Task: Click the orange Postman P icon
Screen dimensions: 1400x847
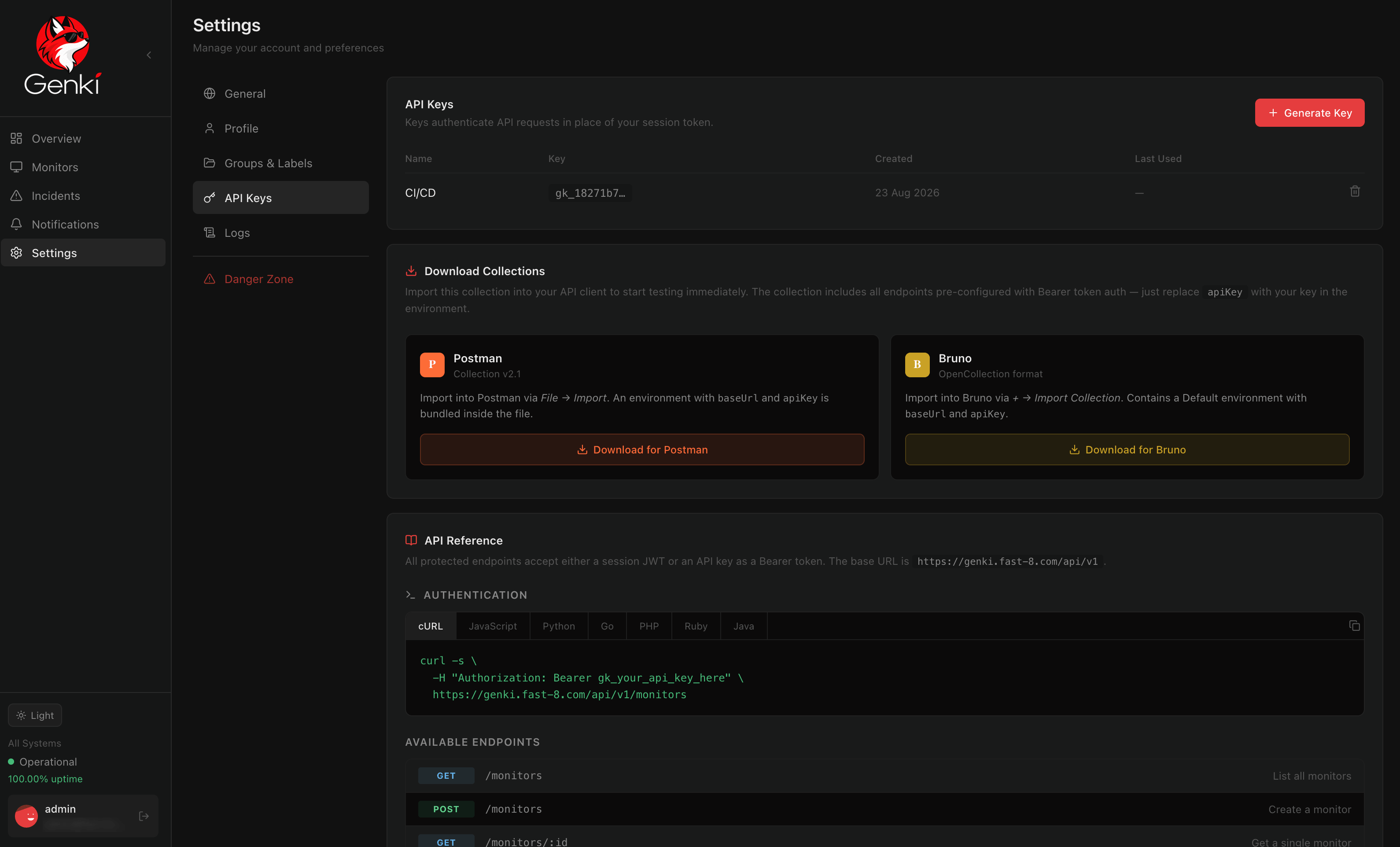Action: (432, 365)
